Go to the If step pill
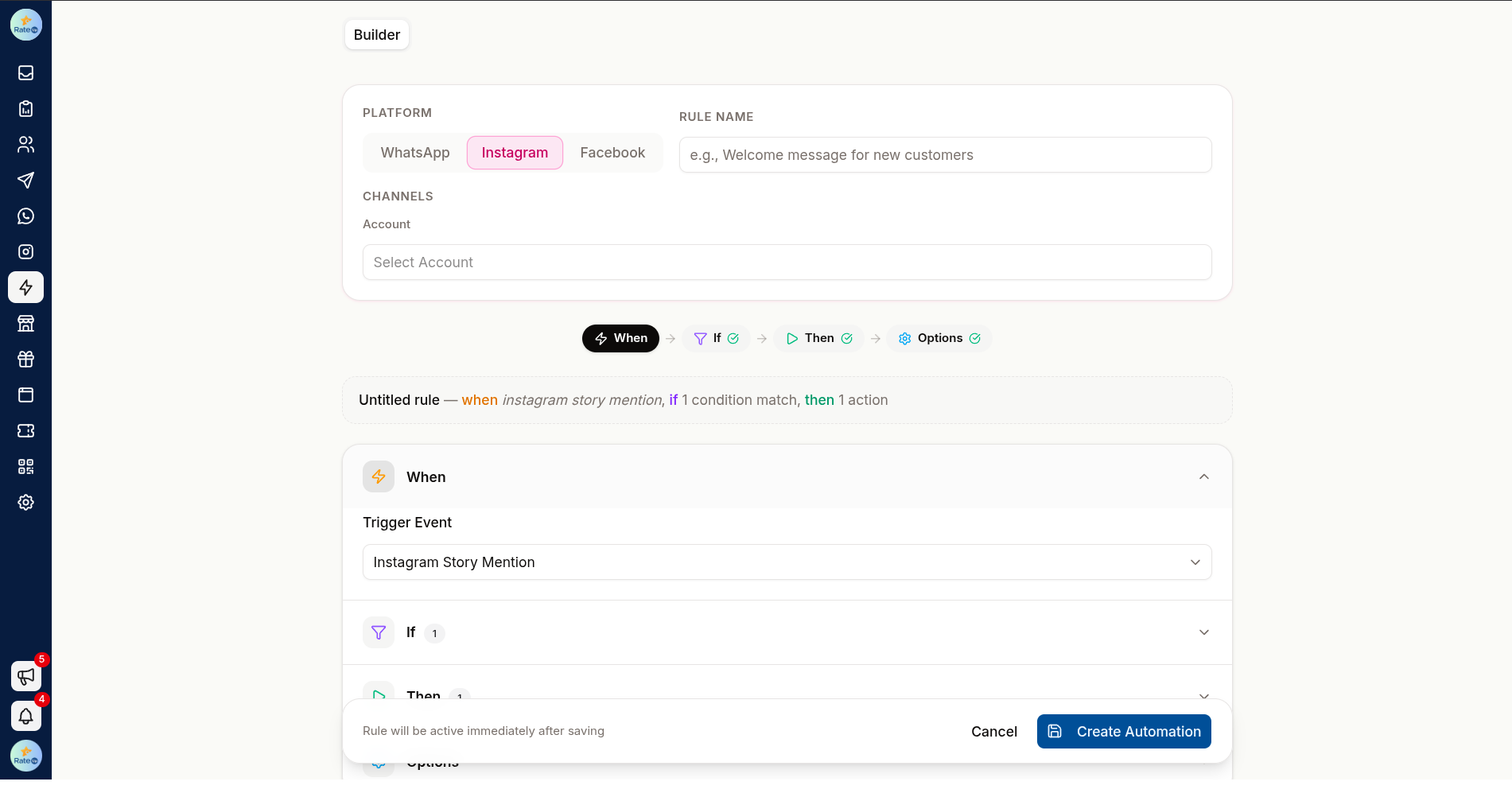This screenshot has width=1512, height=797. pyautogui.click(x=716, y=338)
